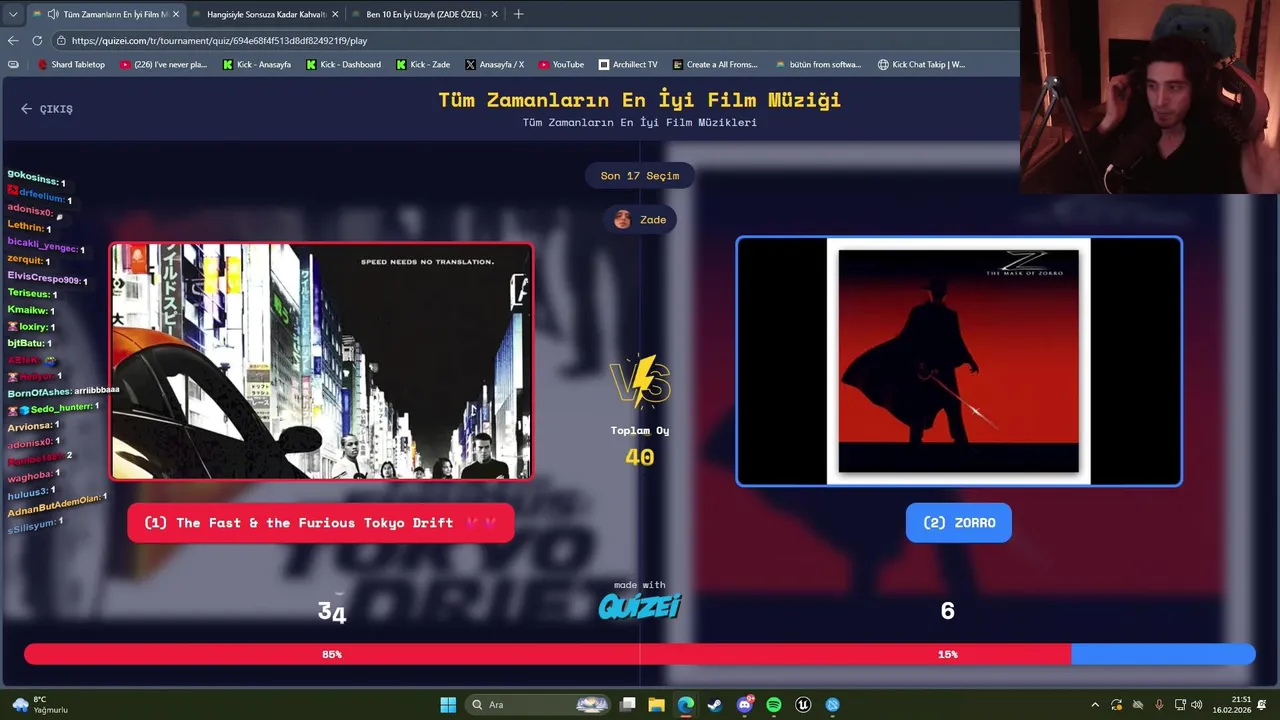Click the microphone tray icon
This screenshot has height=720, width=1280.
(x=1159, y=705)
